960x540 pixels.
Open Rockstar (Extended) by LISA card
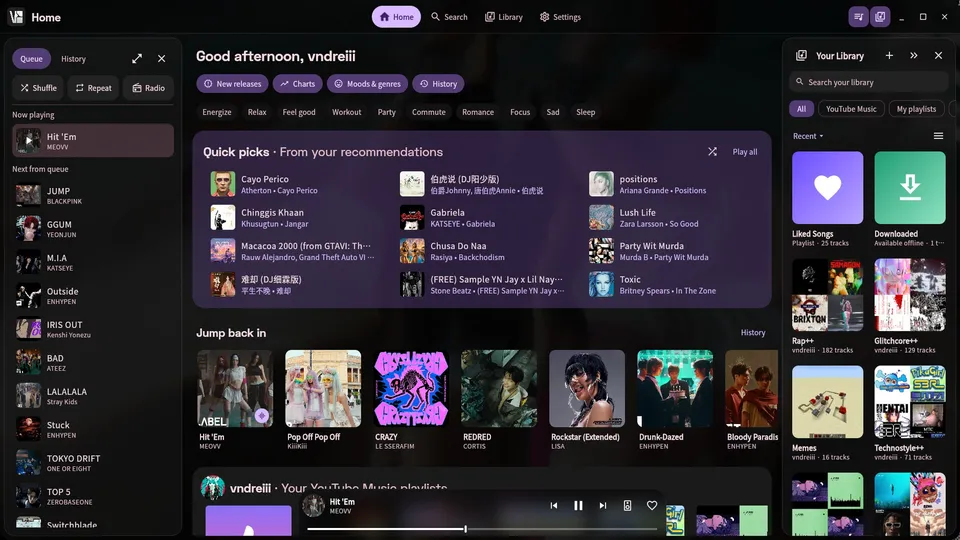point(587,400)
